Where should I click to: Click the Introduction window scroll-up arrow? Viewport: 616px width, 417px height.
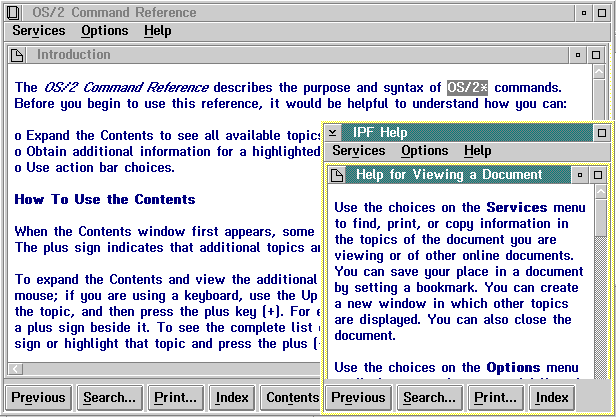(599, 72)
